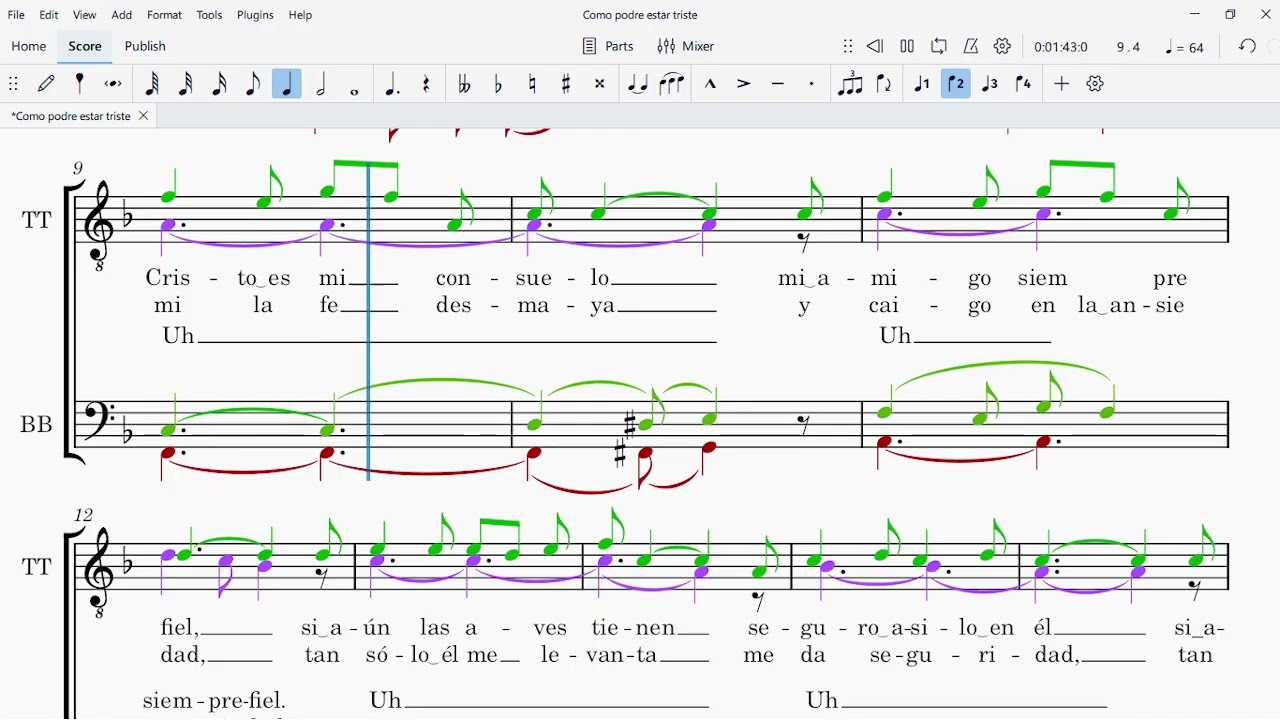1280x720 pixels.
Task: Select the eighth note duration
Action: pyautogui.click(x=253, y=85)
